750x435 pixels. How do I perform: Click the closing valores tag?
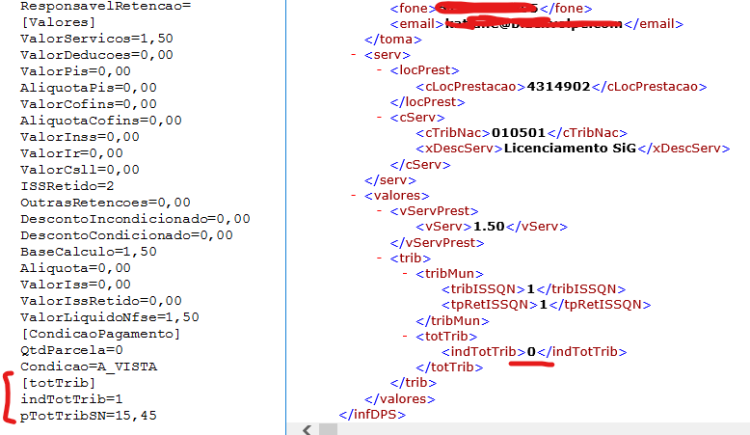[x=400, y=399]
